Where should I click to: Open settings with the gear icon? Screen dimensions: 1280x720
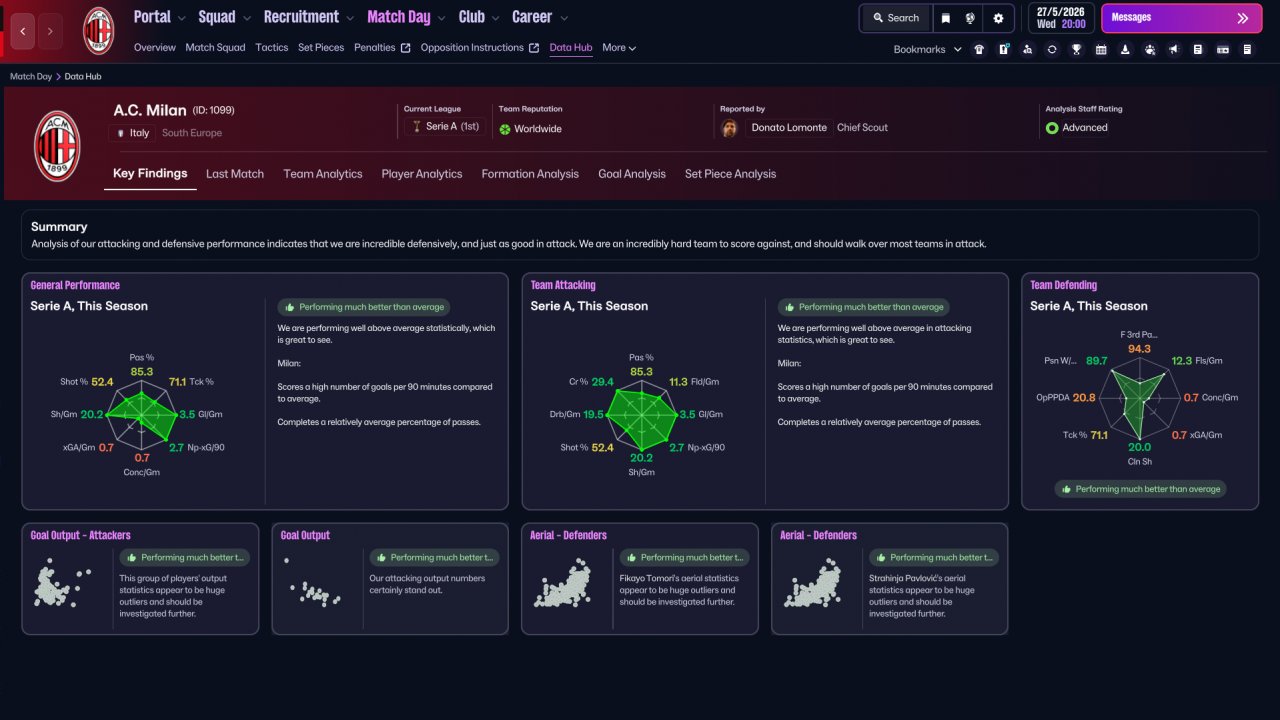(998, 18)
